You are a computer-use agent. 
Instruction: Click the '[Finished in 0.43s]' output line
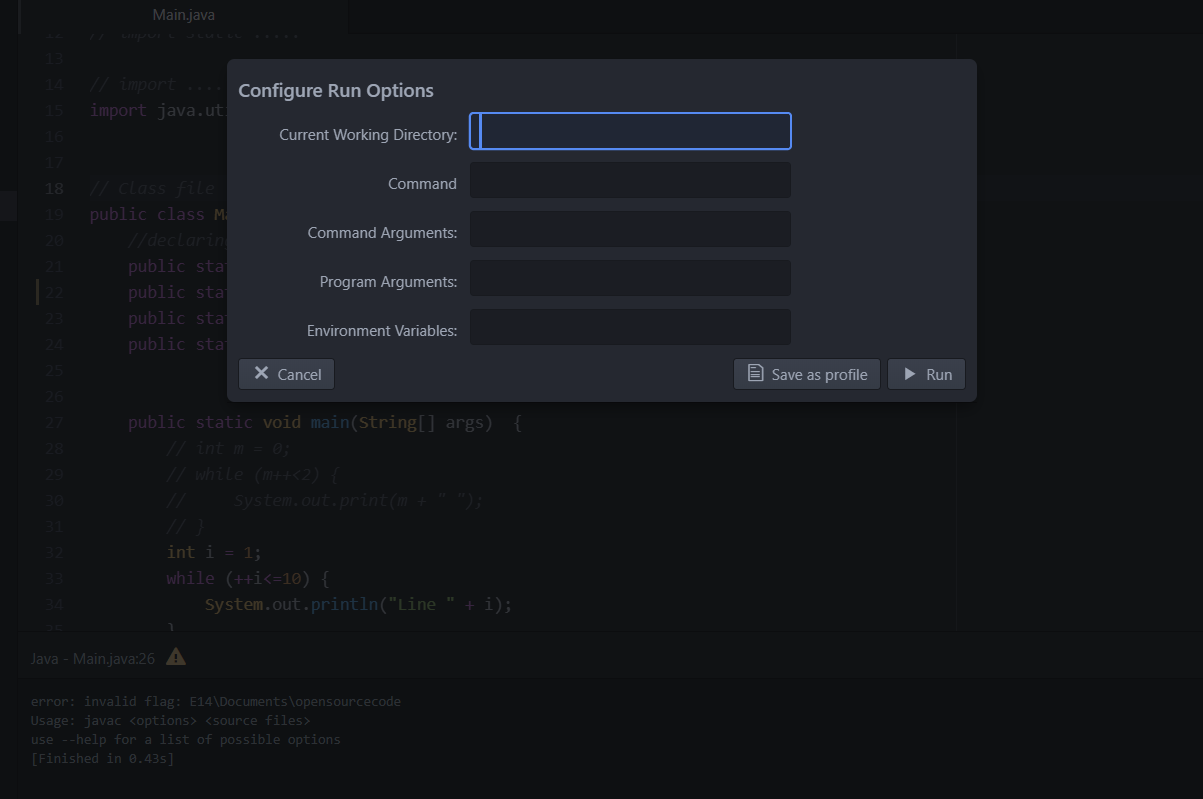(103, 758)
